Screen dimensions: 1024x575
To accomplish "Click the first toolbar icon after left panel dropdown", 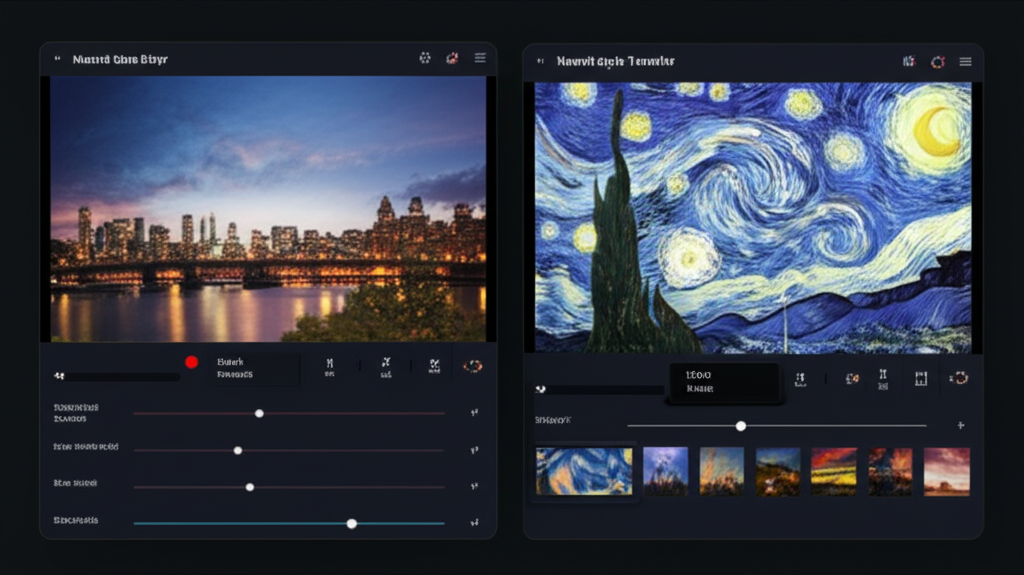I will coord(330,367).
